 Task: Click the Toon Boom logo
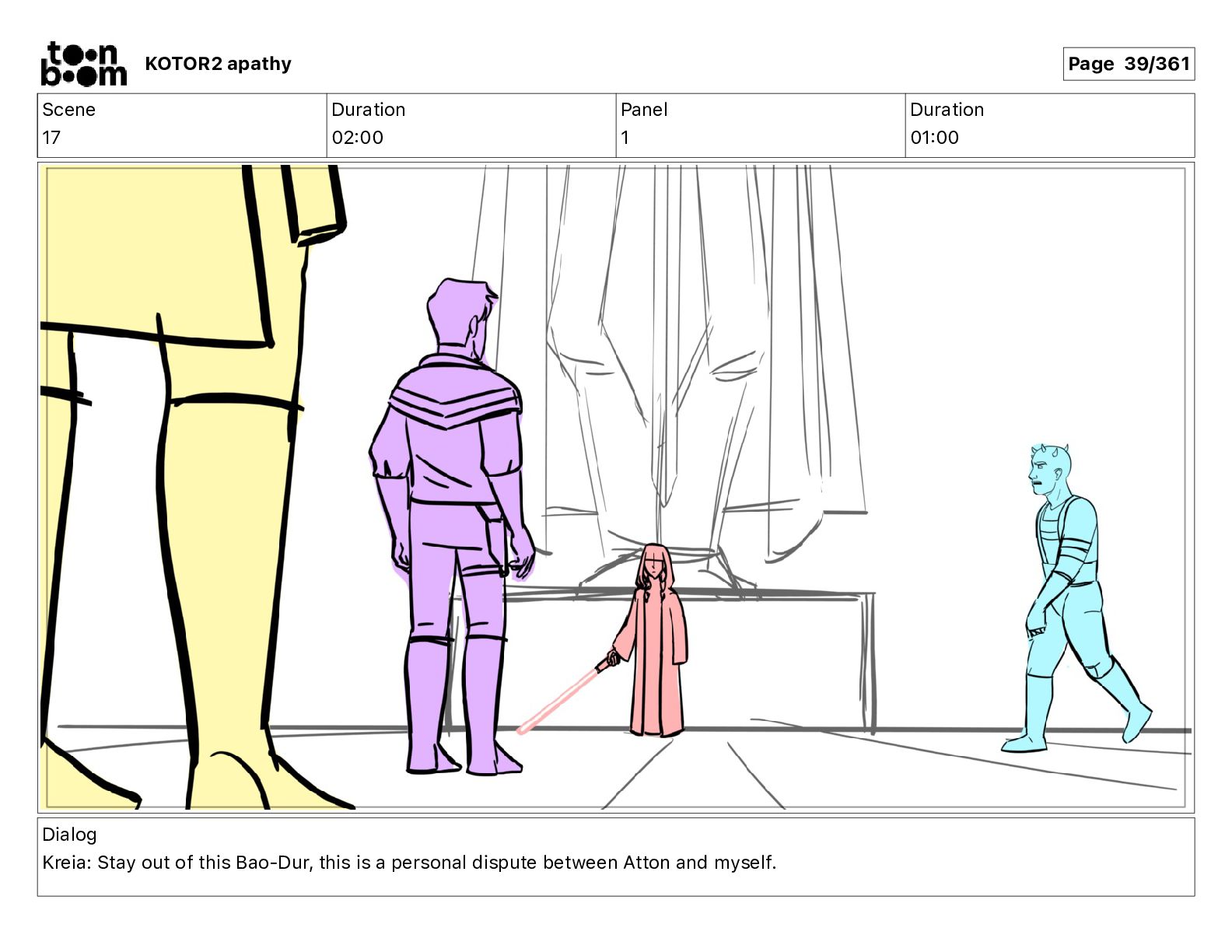(83, 64)
